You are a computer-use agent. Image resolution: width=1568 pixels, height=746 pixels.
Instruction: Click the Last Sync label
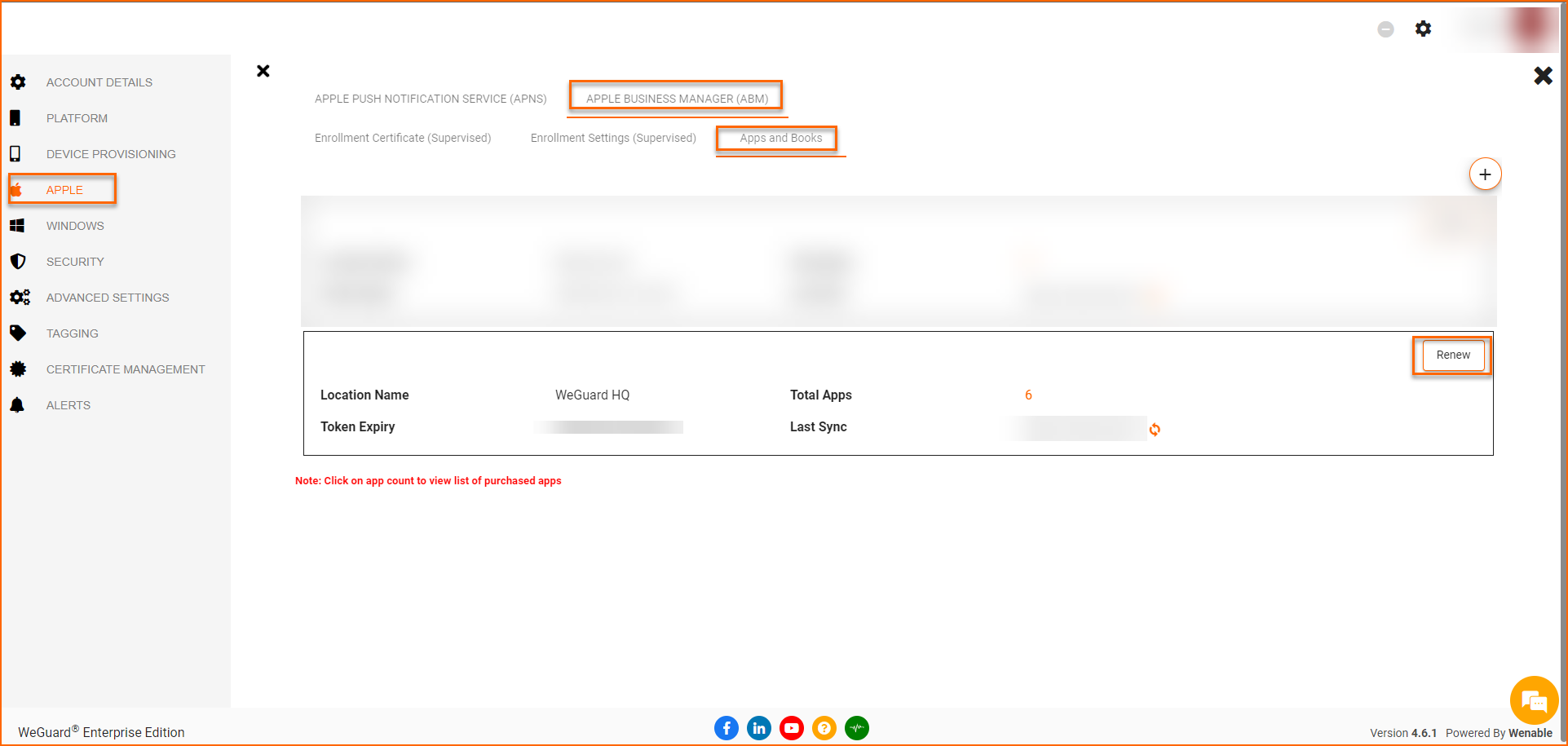818,427
